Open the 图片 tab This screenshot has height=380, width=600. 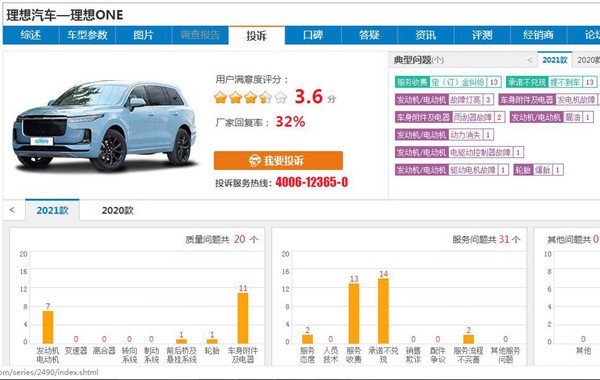143,35
